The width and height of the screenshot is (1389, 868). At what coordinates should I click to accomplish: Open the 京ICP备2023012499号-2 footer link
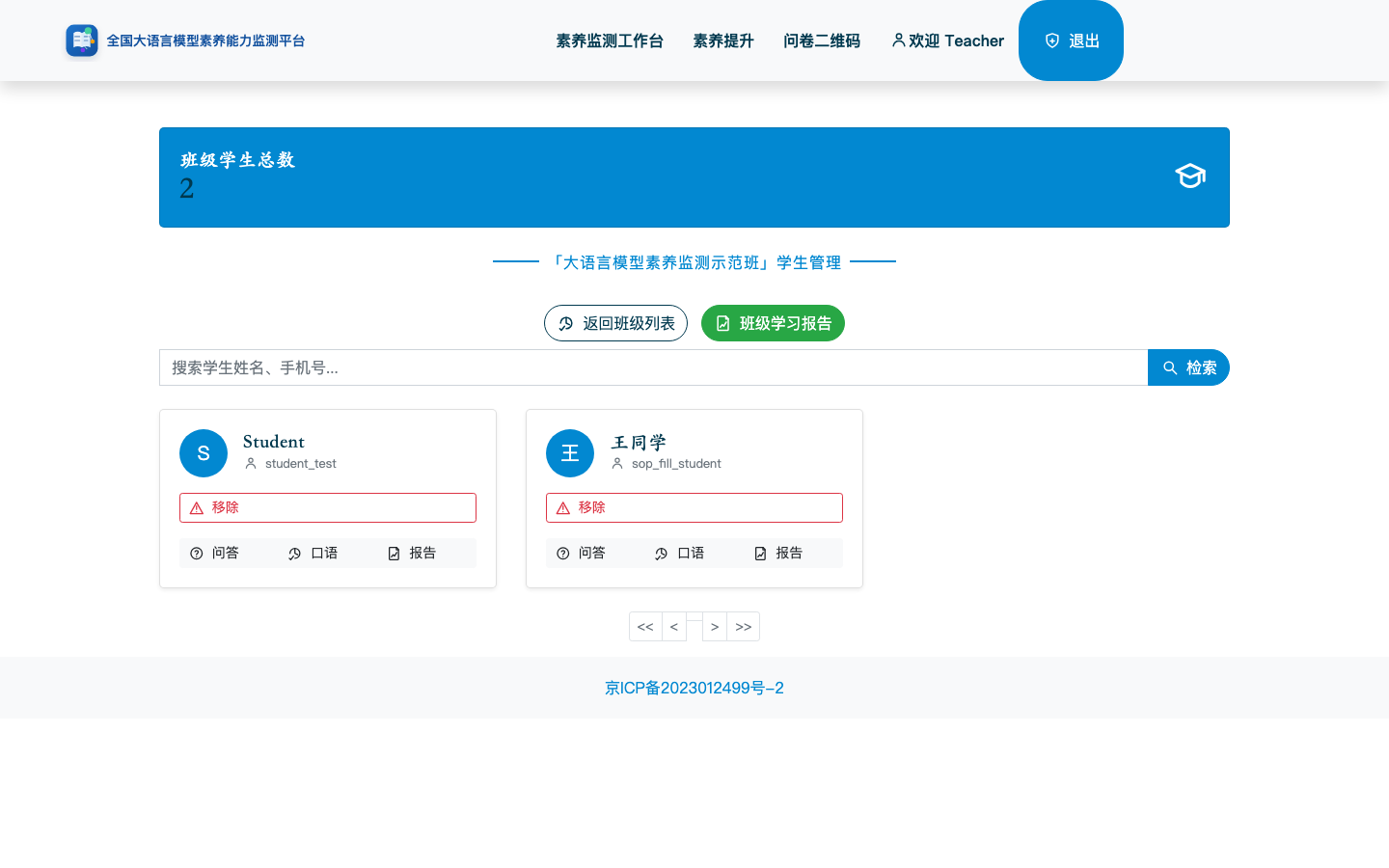click(x=694, y=688)
